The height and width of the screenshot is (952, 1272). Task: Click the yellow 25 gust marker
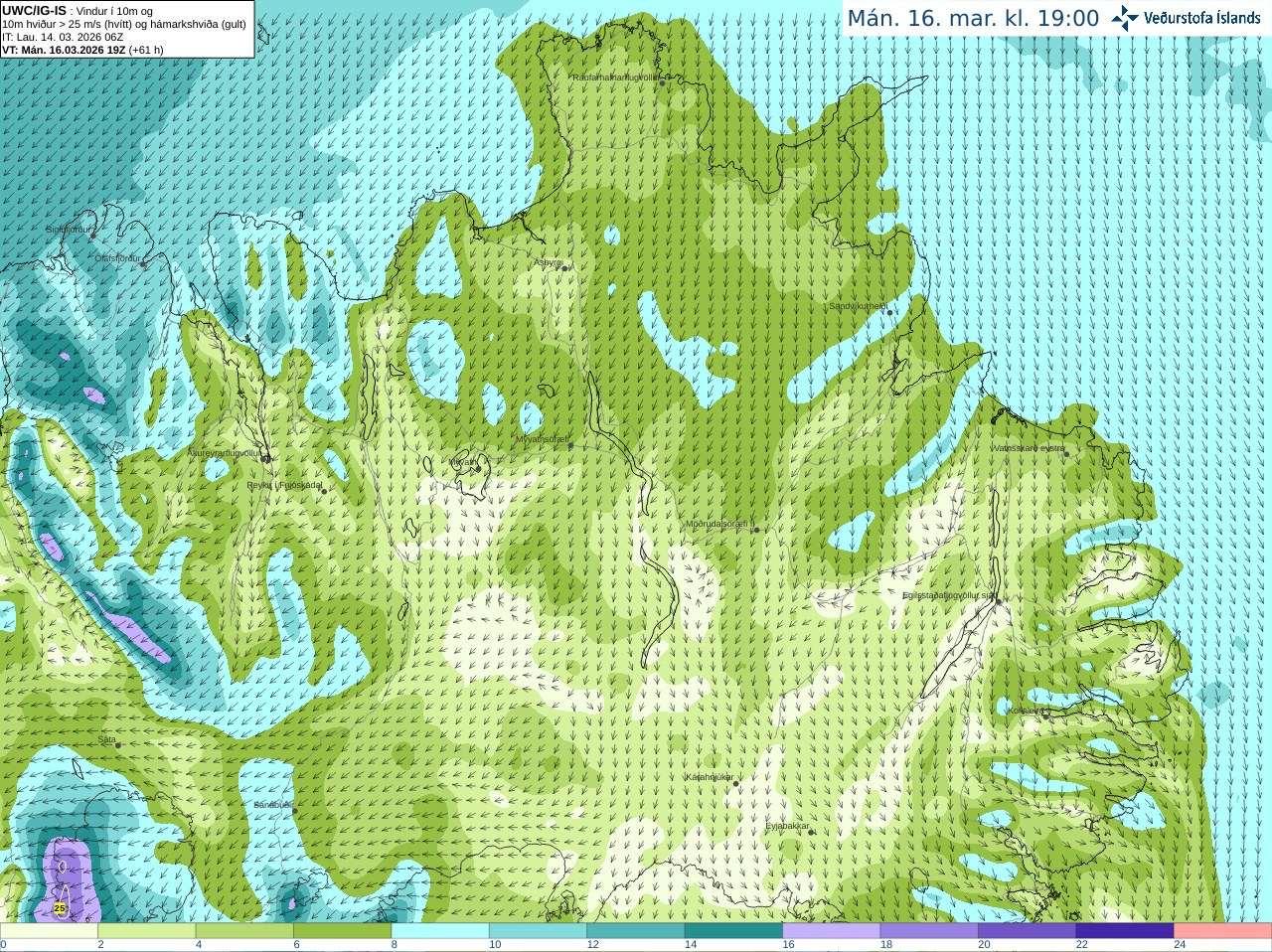pos(60,908)
